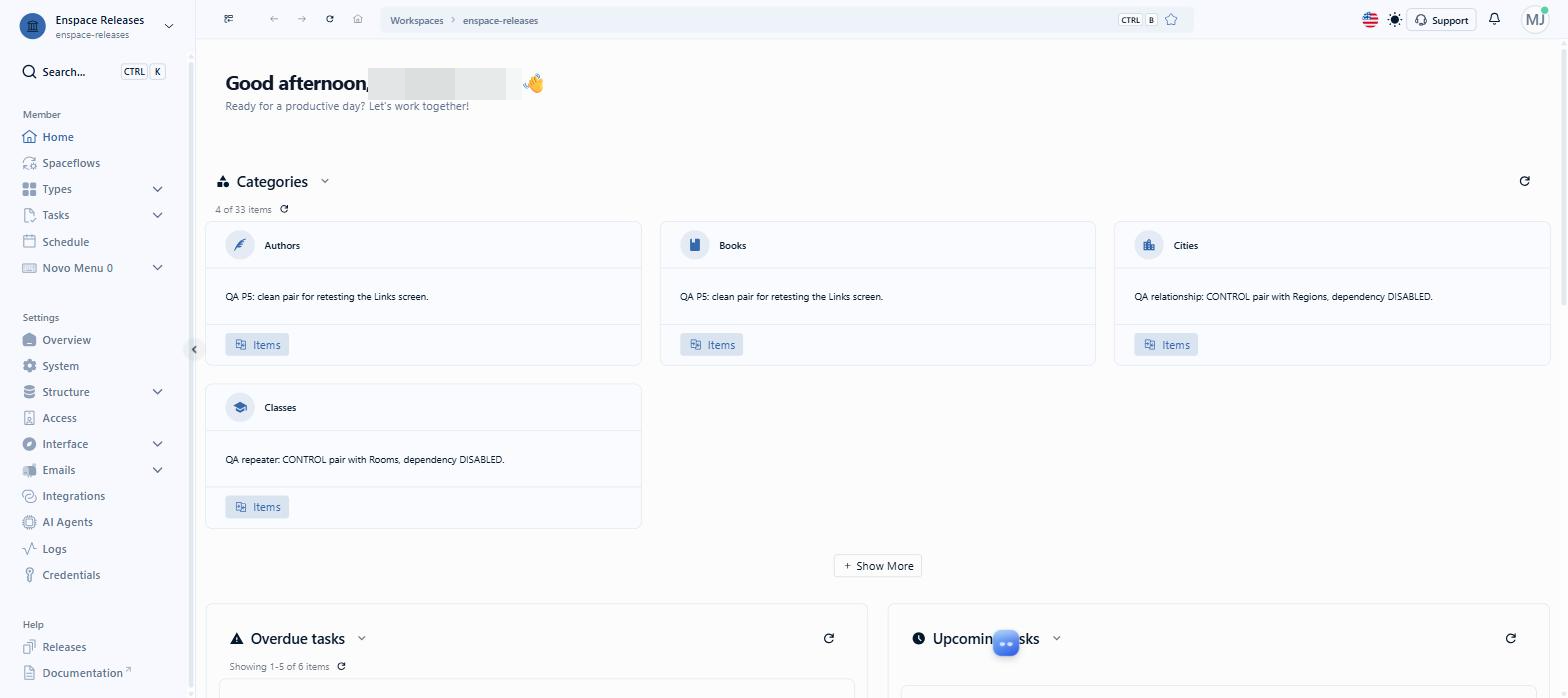Open Items for the Cities card
This screenshot has width=1568, height=698.
point(1166,345)
